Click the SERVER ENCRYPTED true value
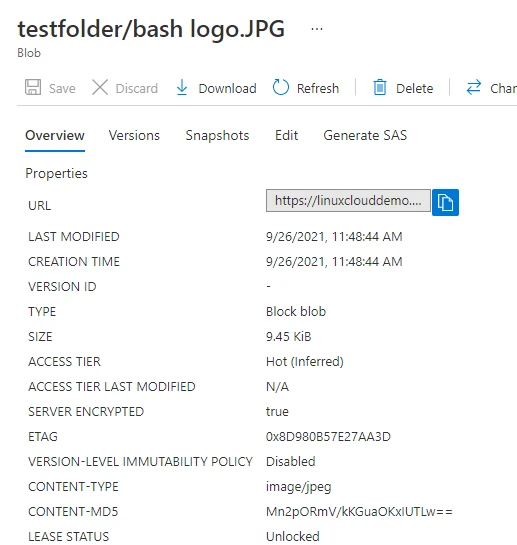 (277, 412)
